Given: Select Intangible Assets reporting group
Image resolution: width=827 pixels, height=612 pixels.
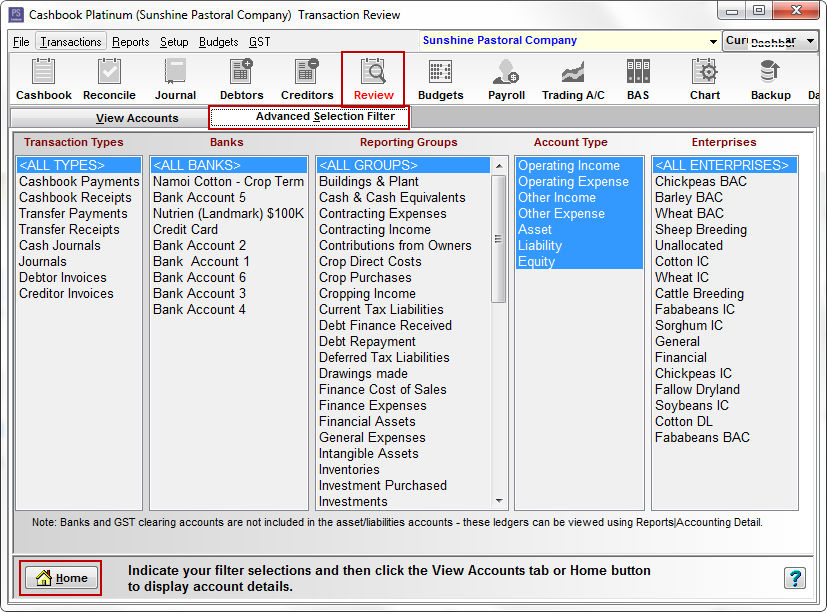Looking at the screenshot, I should coord(403,454).
